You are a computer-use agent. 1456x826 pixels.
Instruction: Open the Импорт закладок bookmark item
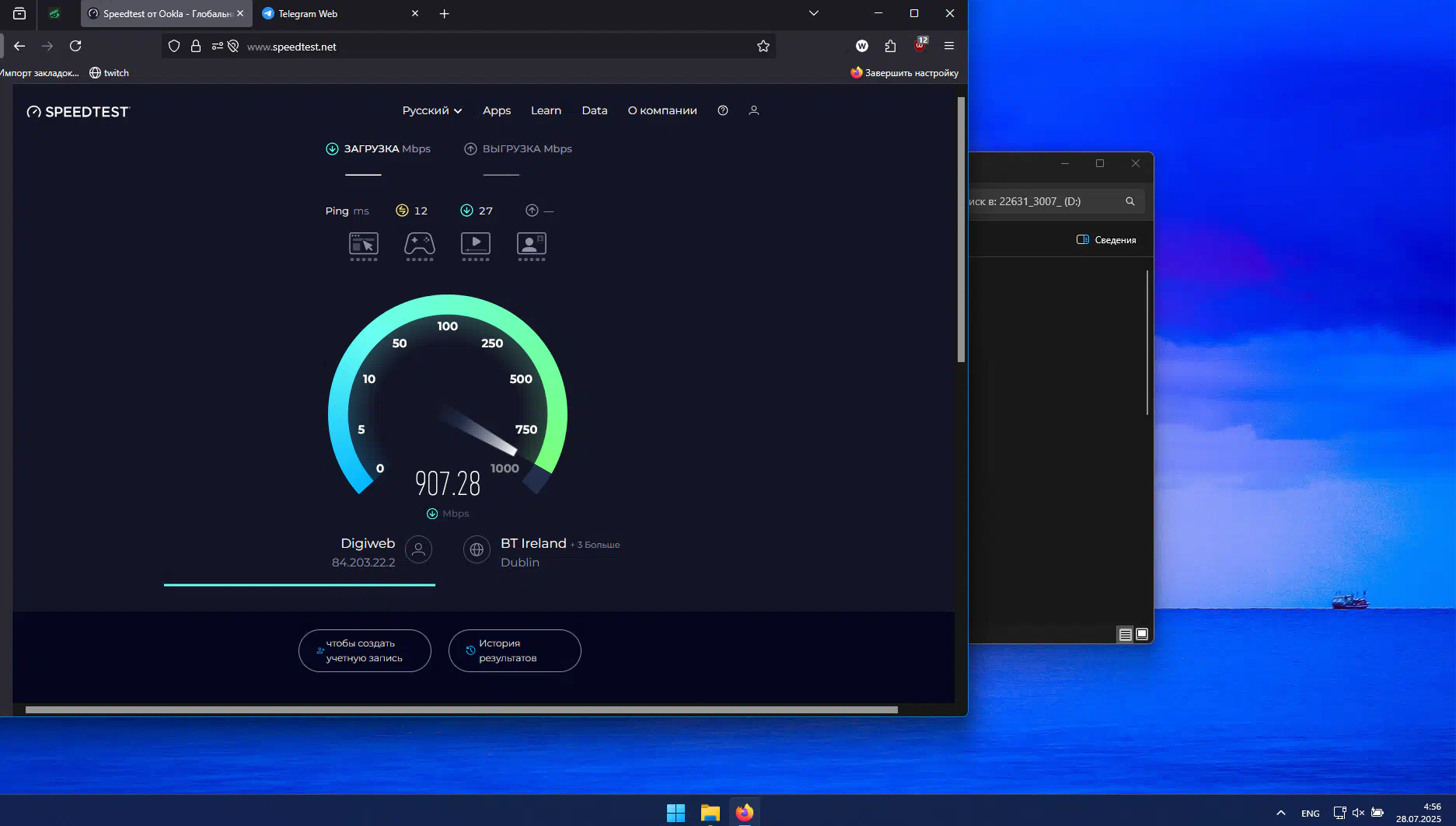[40, 73]
